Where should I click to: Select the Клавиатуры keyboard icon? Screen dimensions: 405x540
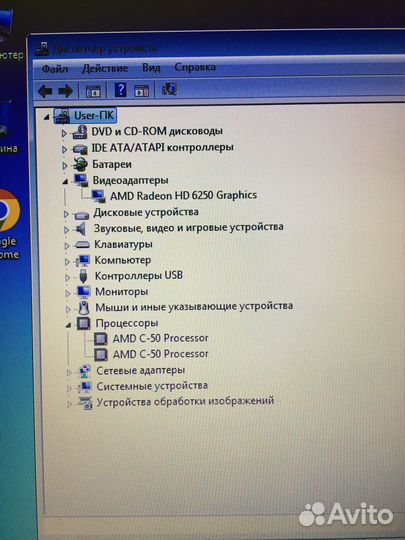point(83,245)
